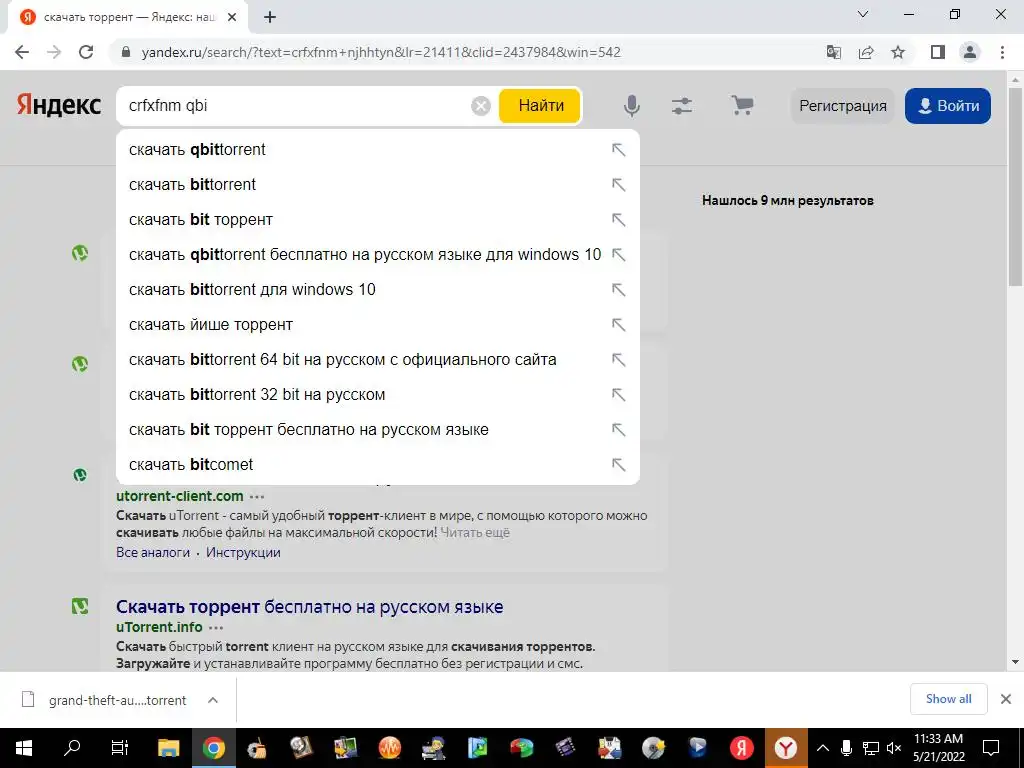Screen dimensions: 1024x768
Task: Click the arrow icon beside 'скачать йише торрент'
Action: (x=618, y=325)
